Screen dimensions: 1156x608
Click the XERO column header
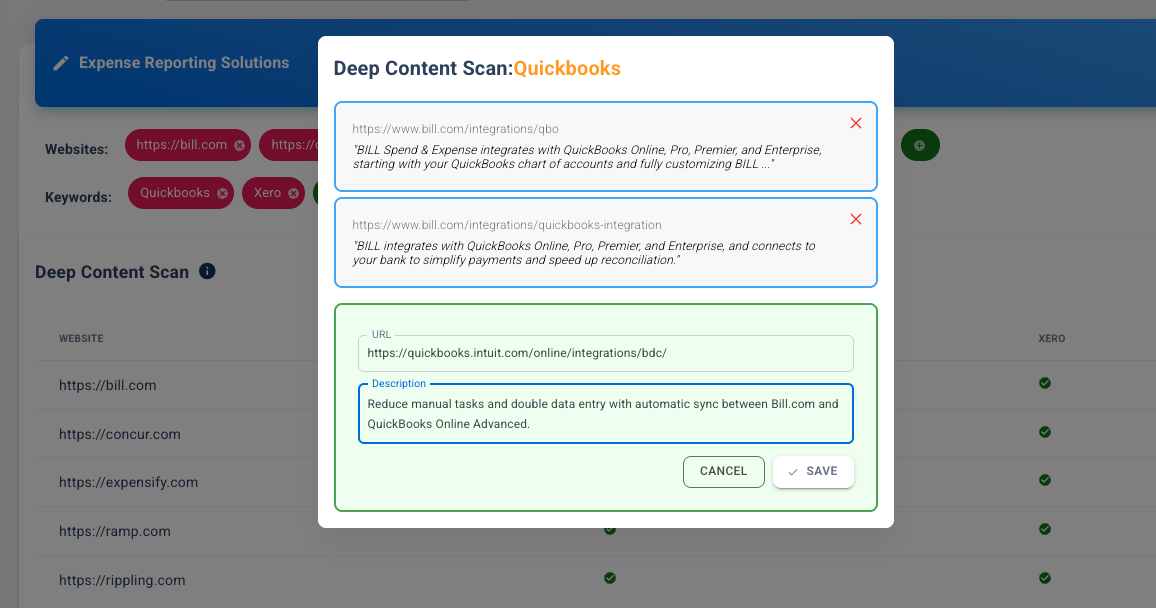pyautogui.click(x=1051, y=338)
